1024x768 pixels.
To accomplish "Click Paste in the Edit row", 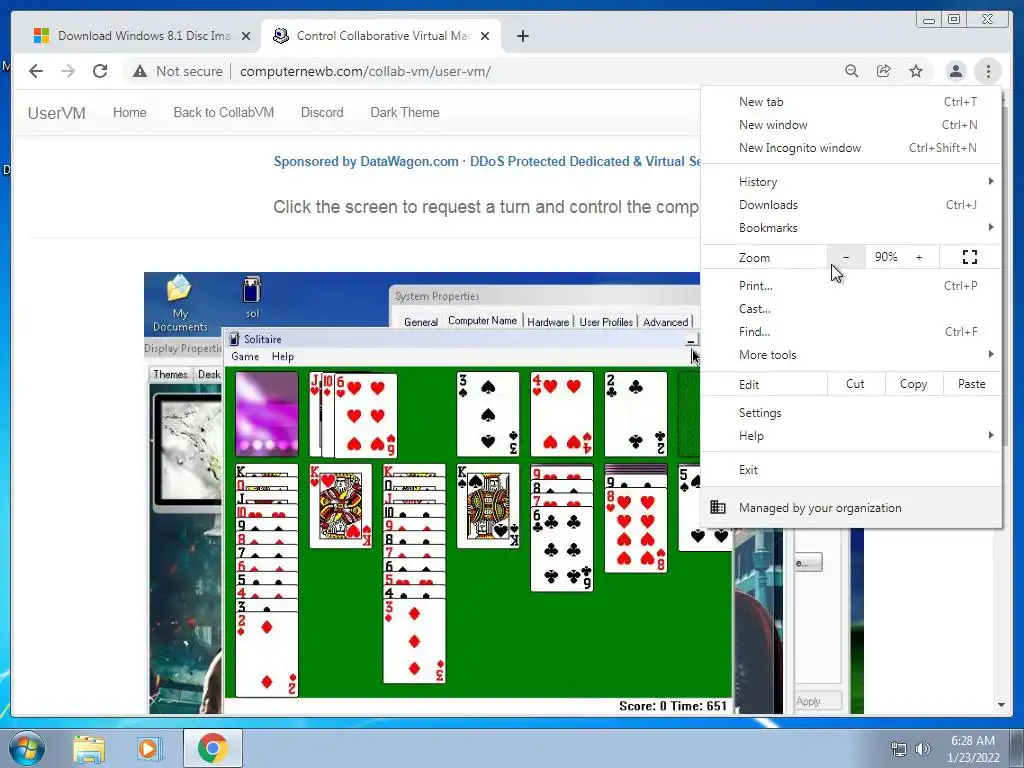I will [x=972, y=384].
